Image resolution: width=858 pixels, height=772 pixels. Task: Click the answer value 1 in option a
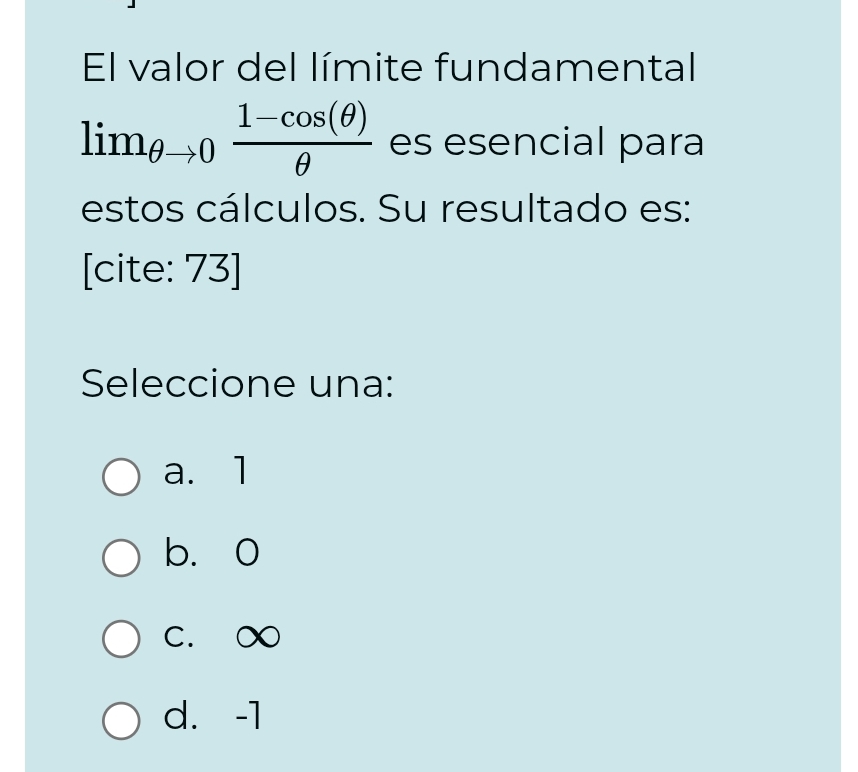point(240,470)
